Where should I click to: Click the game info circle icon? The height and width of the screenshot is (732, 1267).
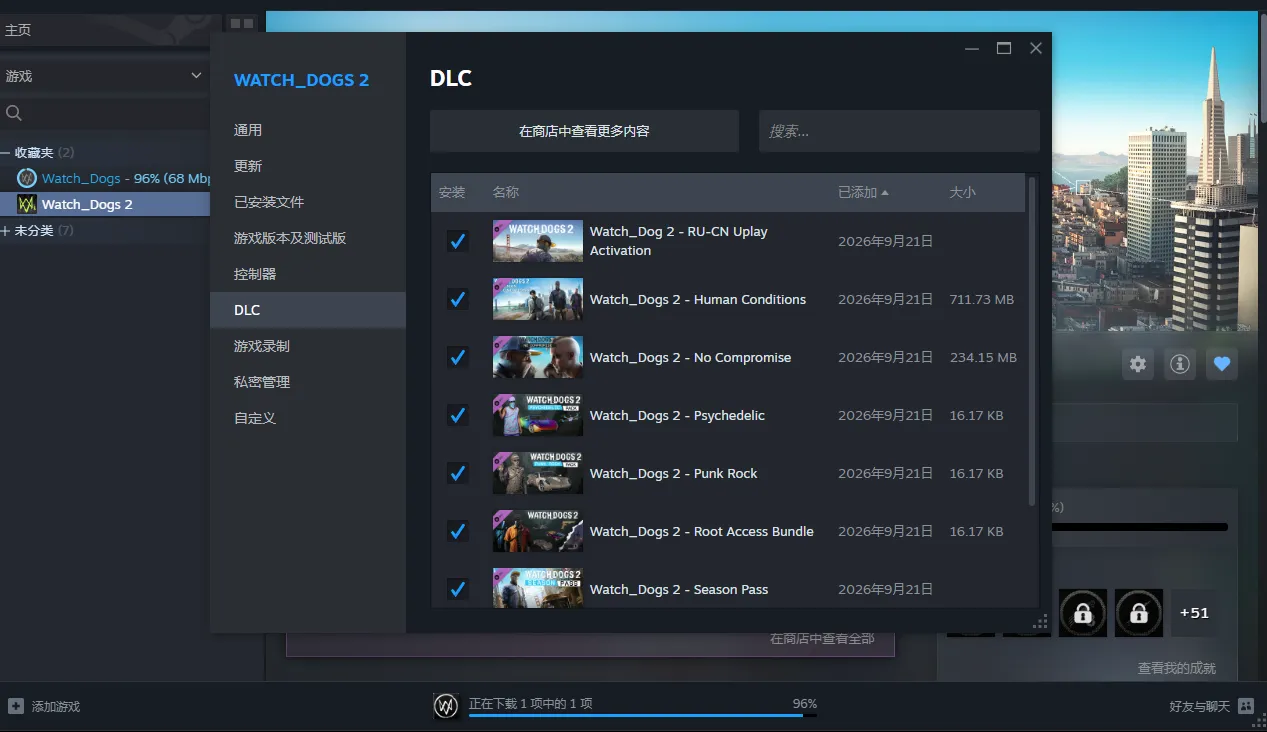coord(1180,364)
